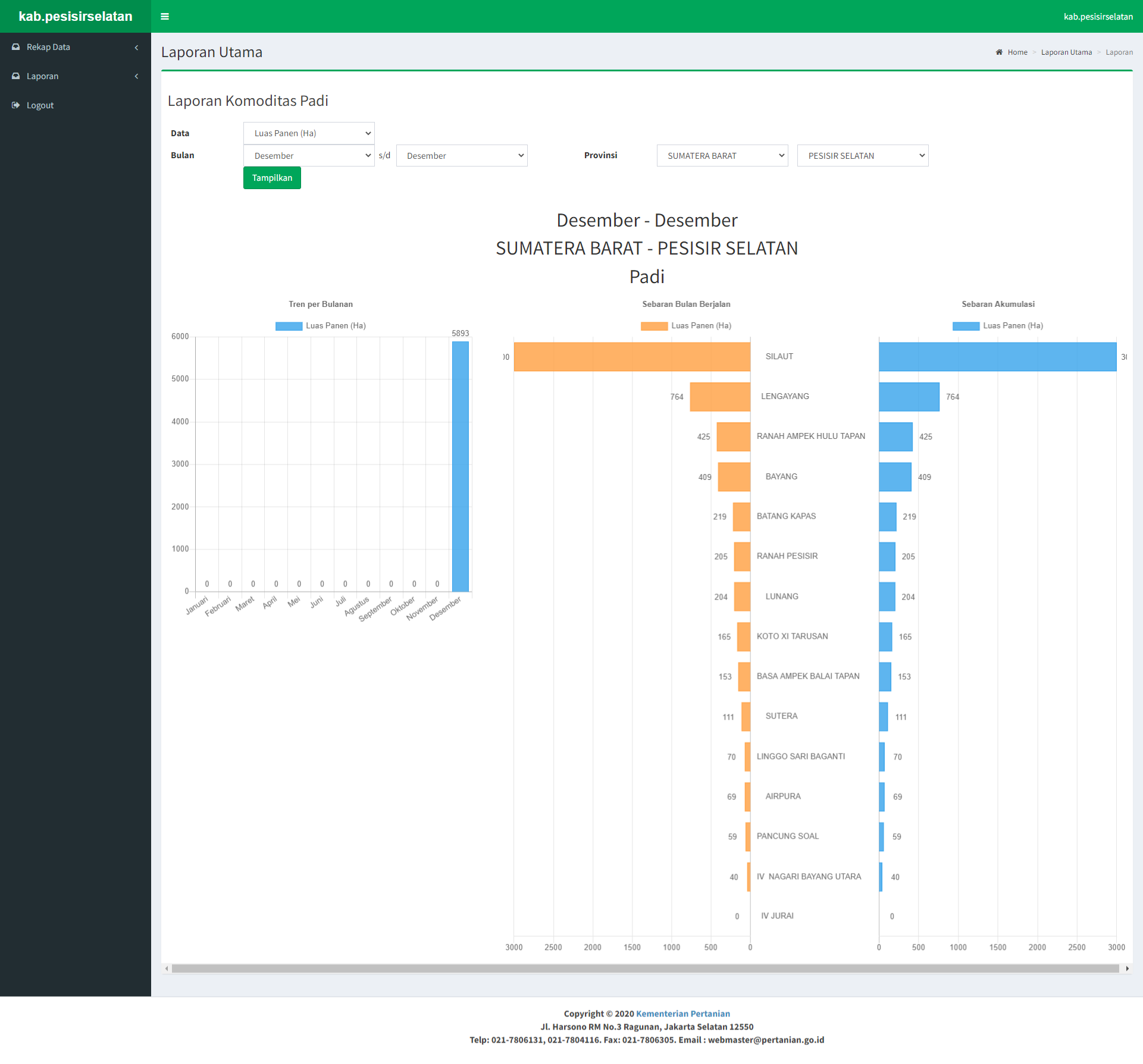Open the Laporan sidebar menu item

pos(43,76)
